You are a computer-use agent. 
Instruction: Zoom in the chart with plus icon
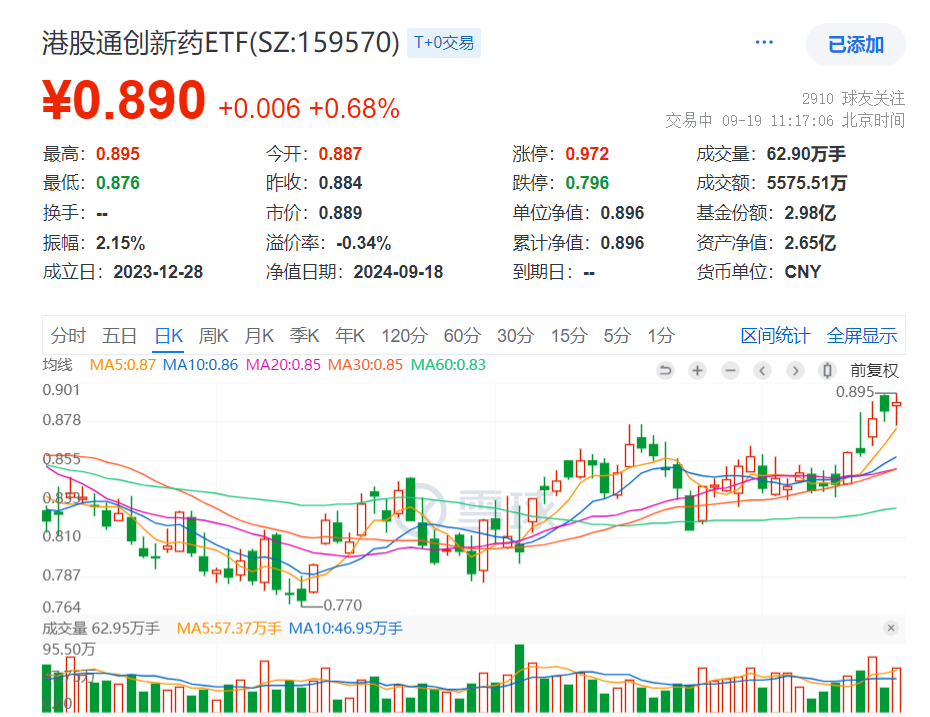click(x=698, y=371)
